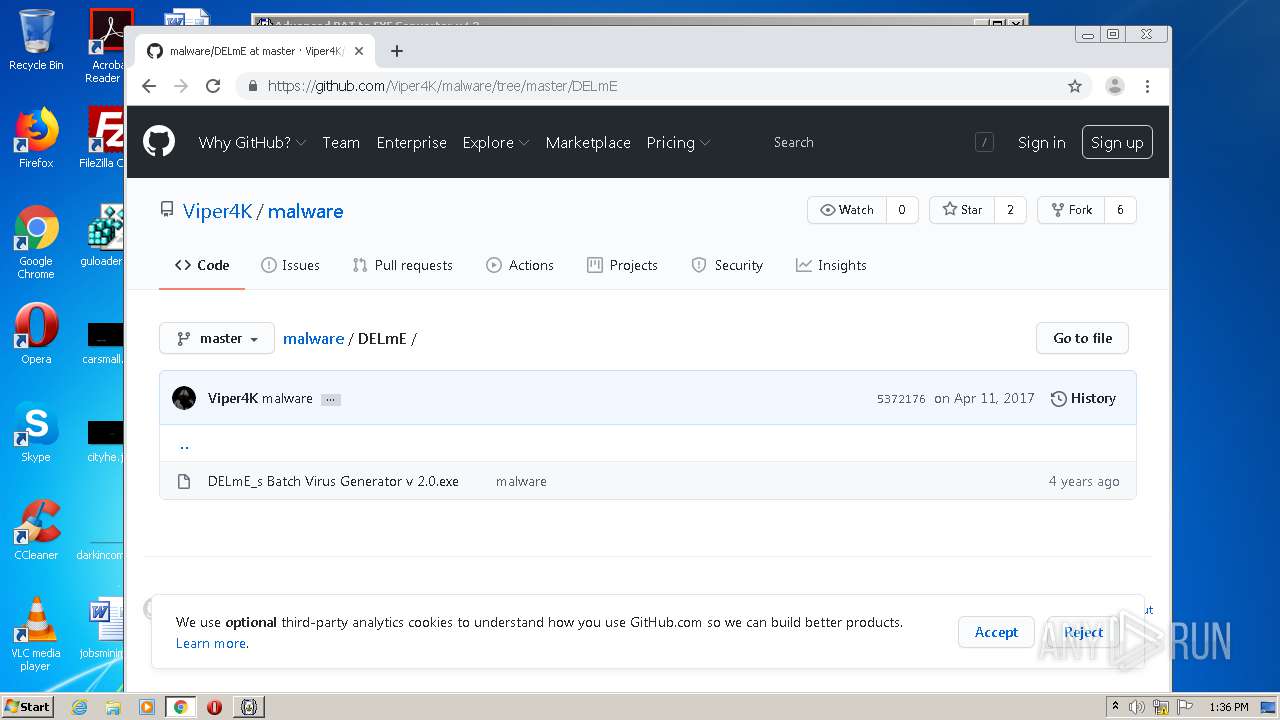Image resolution: width=1280 pixels, height=720 pixels.
Task: Switch to the Projects tab
Action: [622, 265]
